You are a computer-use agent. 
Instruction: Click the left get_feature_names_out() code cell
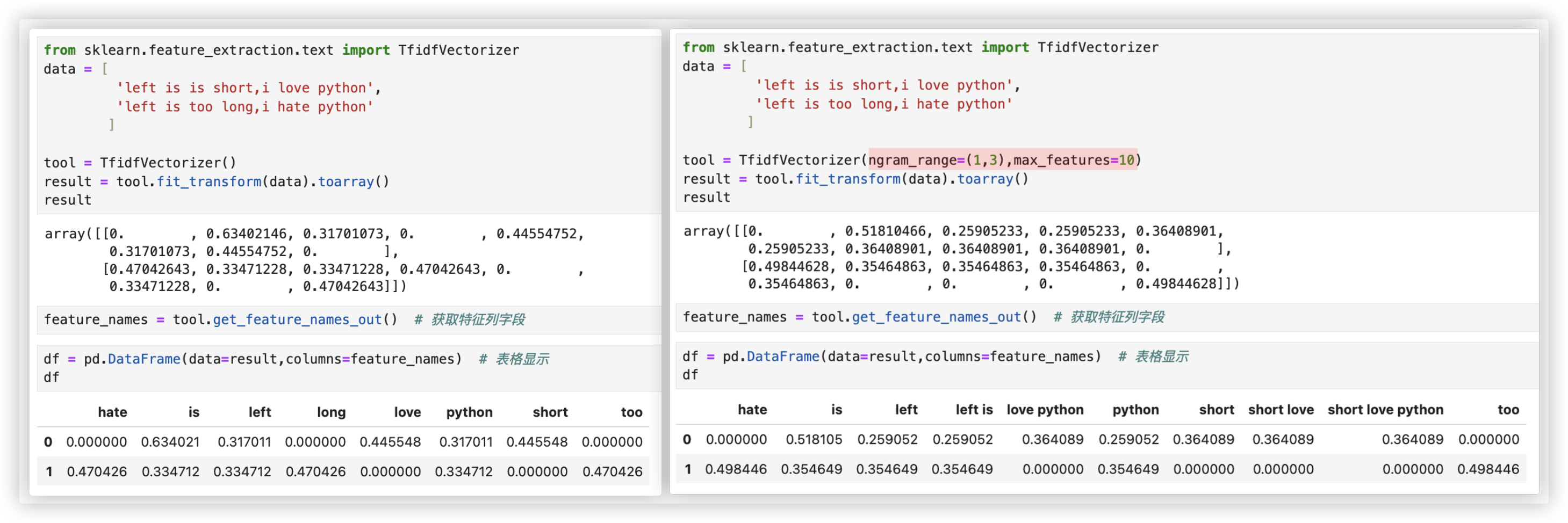(x=284, y=320)
